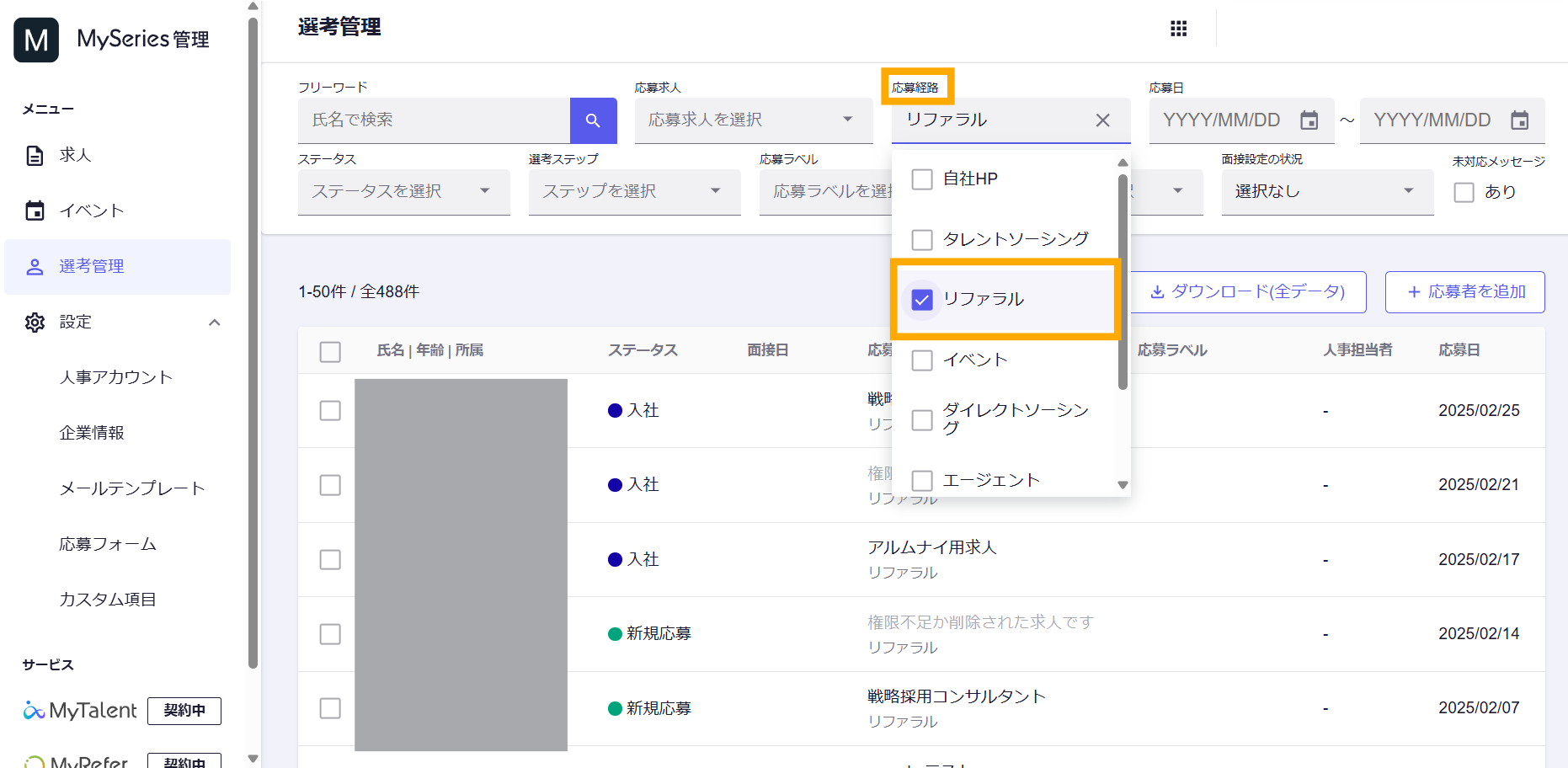The image size is (1568, 768).
Task: Go to メールテンプレート in sidebar
Action: 131,488
